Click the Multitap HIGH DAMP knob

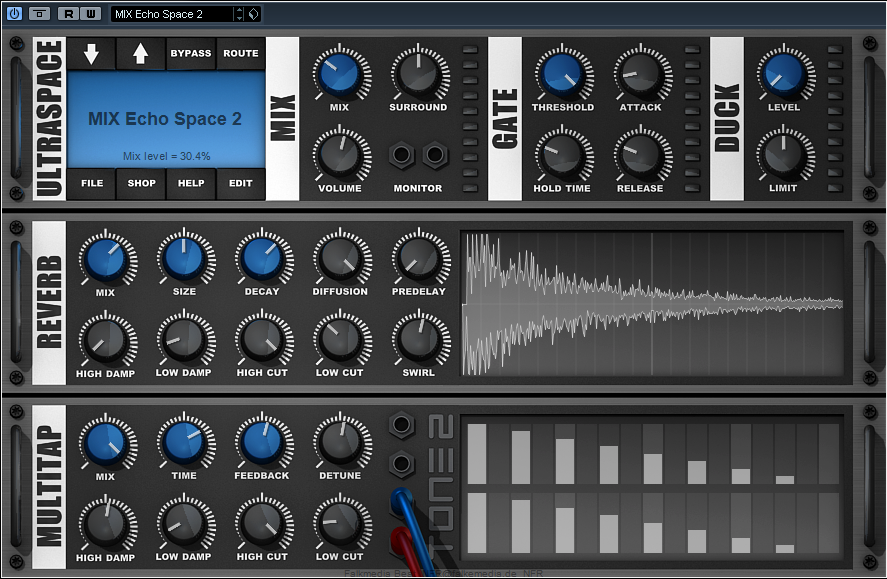point(107,524)
